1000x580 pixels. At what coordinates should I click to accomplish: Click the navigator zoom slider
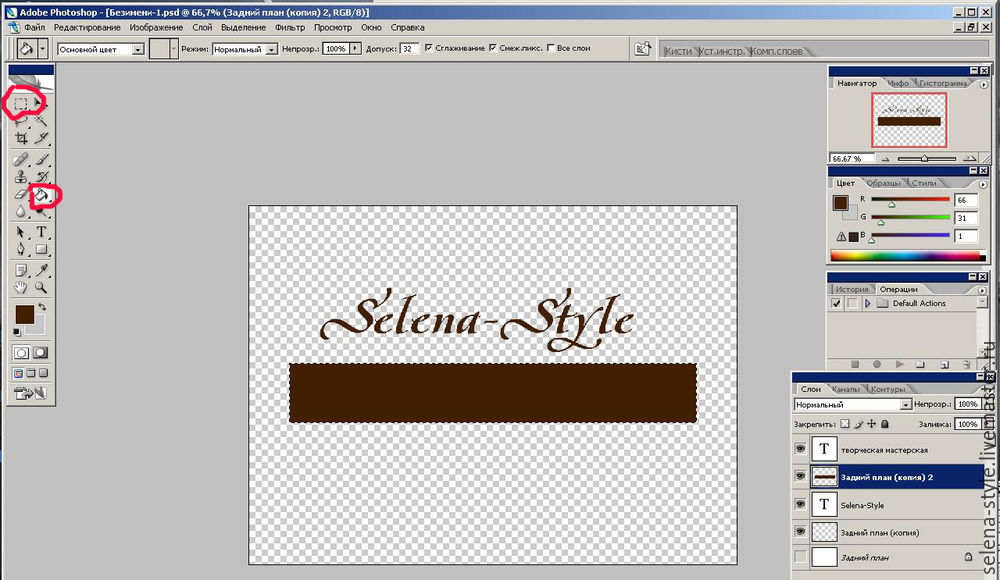(x=927, y=158)
